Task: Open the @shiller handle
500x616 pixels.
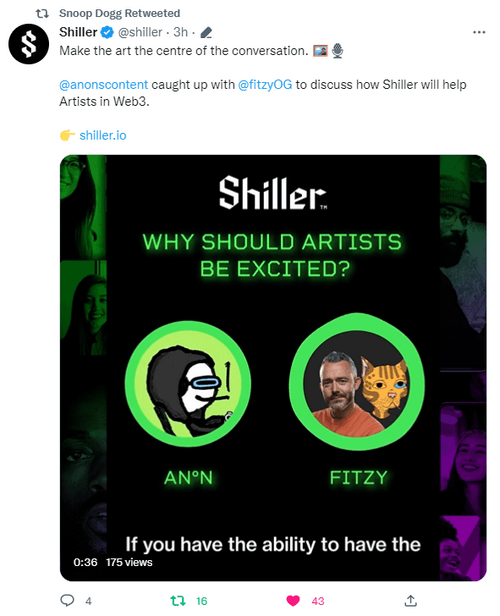Action: pyautogui.click(x=140, y=32)
